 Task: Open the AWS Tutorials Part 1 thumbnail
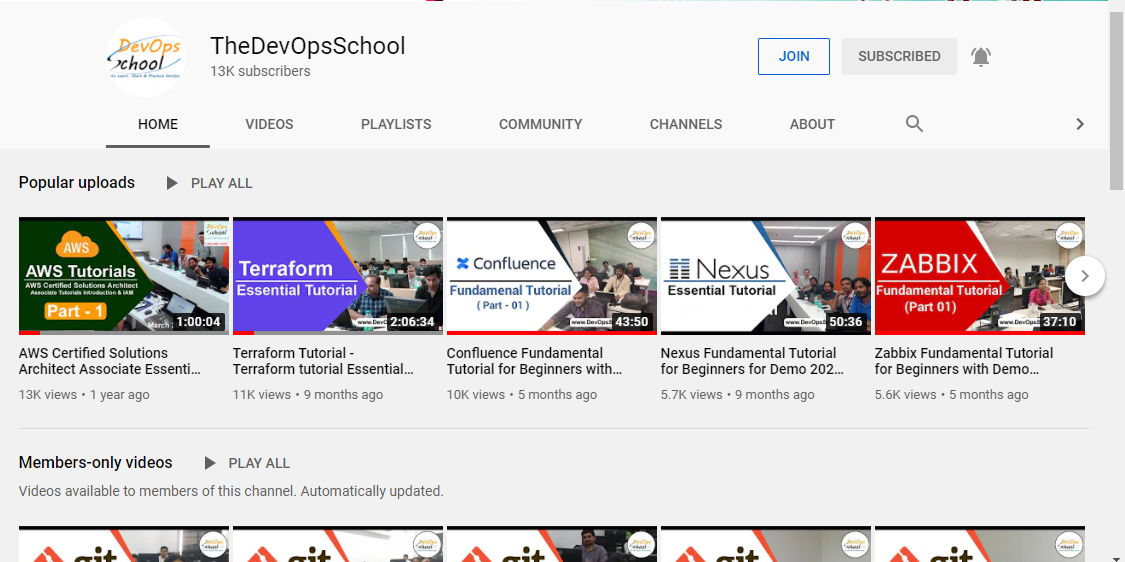[124, 276]
